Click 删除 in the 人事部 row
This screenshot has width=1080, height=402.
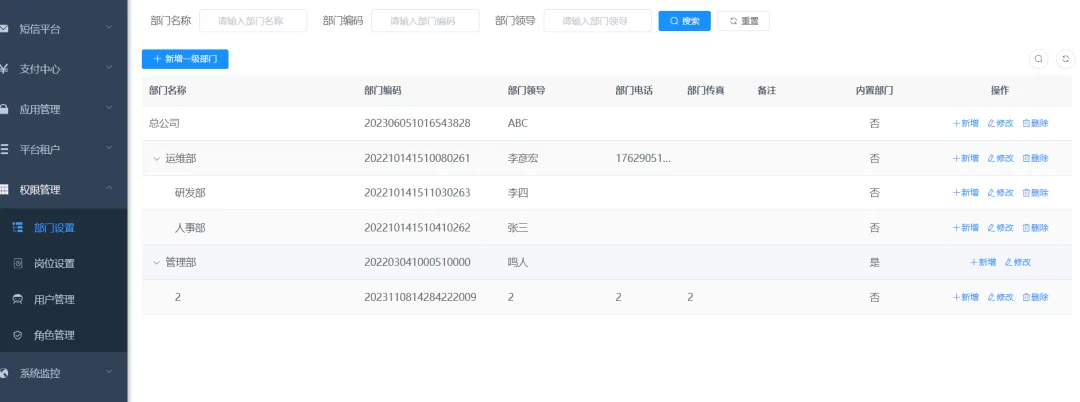pyautogui.click(x=1035, y=228)
